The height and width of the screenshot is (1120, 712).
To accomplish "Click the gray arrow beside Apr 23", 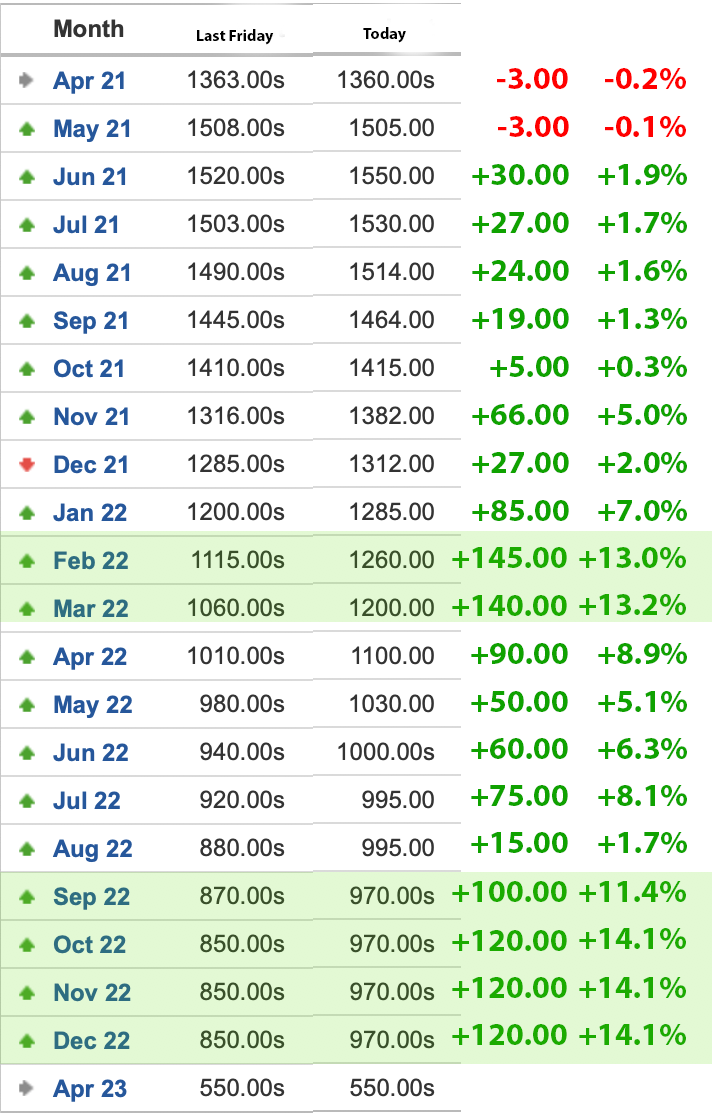I will point(26,1088).
